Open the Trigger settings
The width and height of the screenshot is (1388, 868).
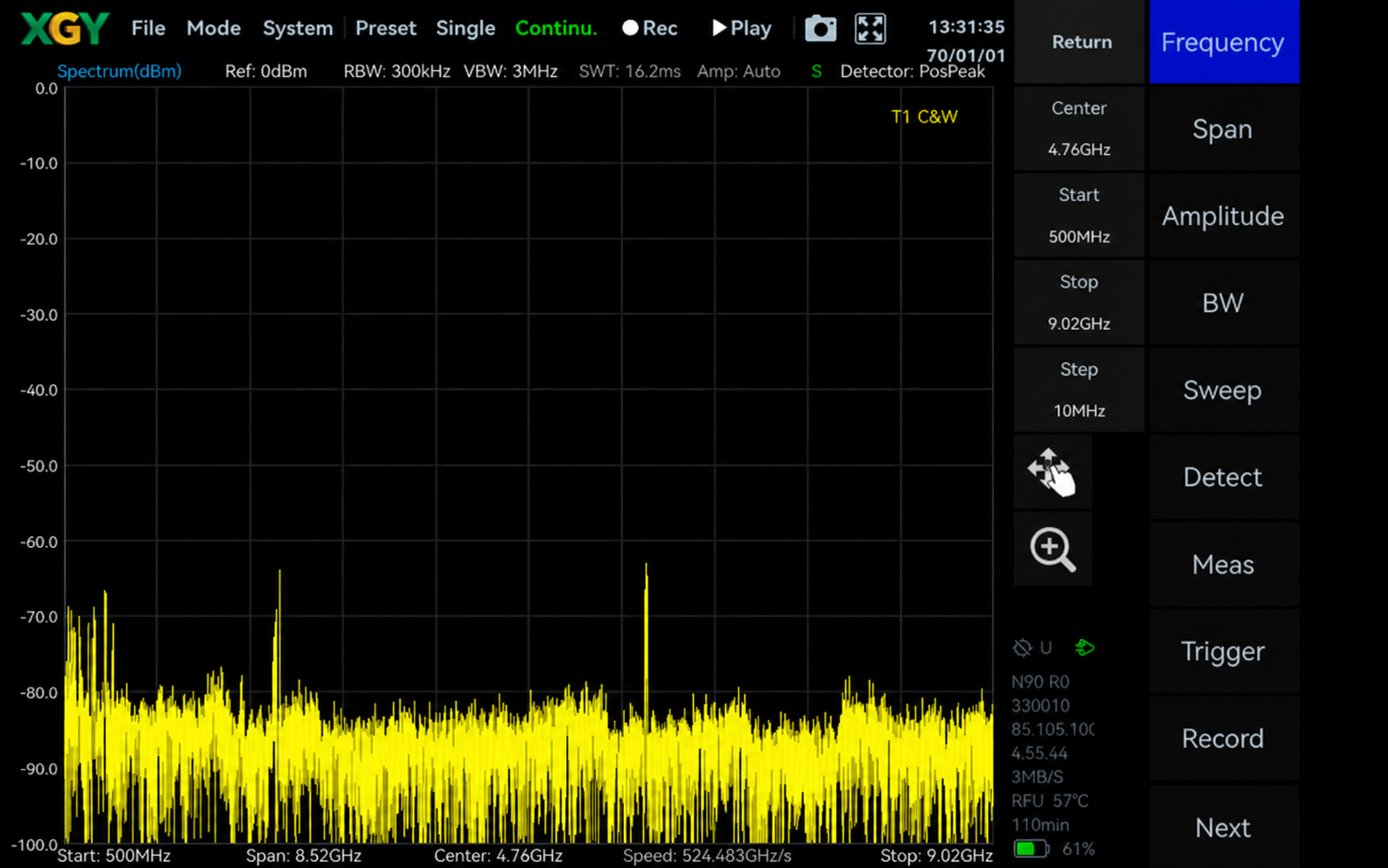coord(1223,651)
